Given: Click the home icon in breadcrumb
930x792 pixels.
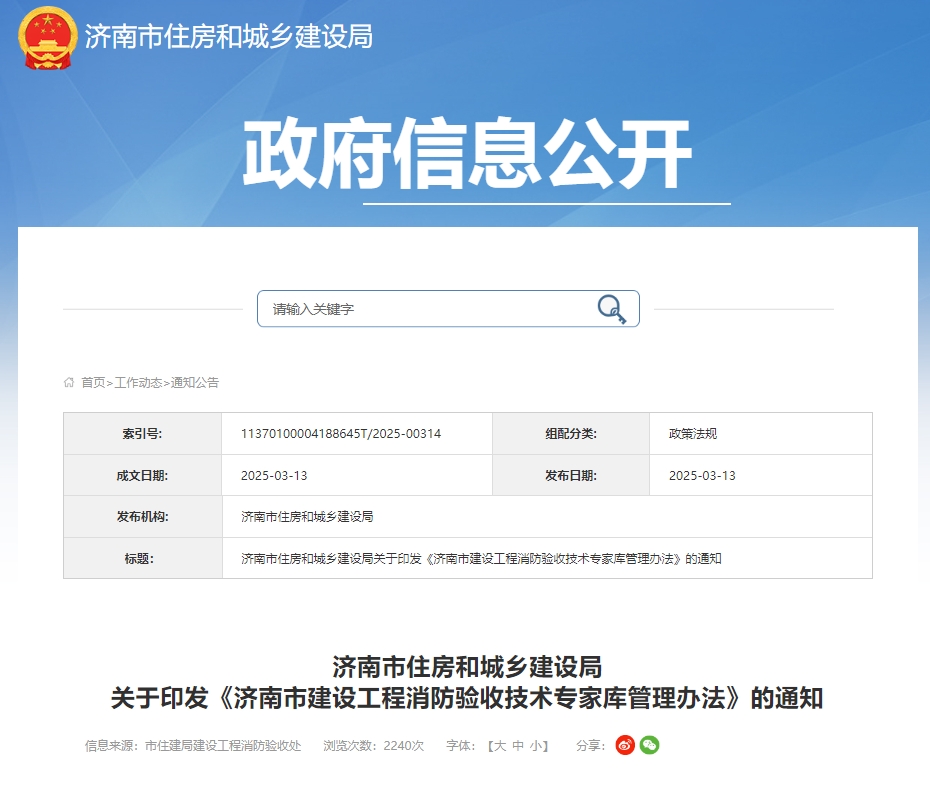Looking at the screenshot, I should (69, 382).
